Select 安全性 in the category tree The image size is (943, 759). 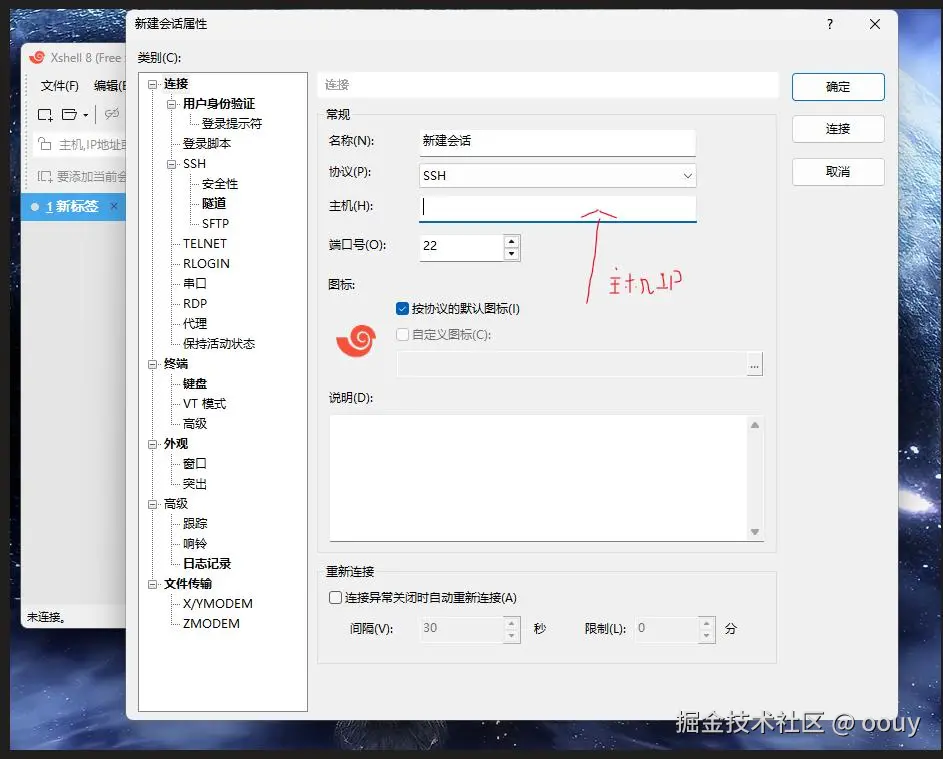tap(220, 184)
